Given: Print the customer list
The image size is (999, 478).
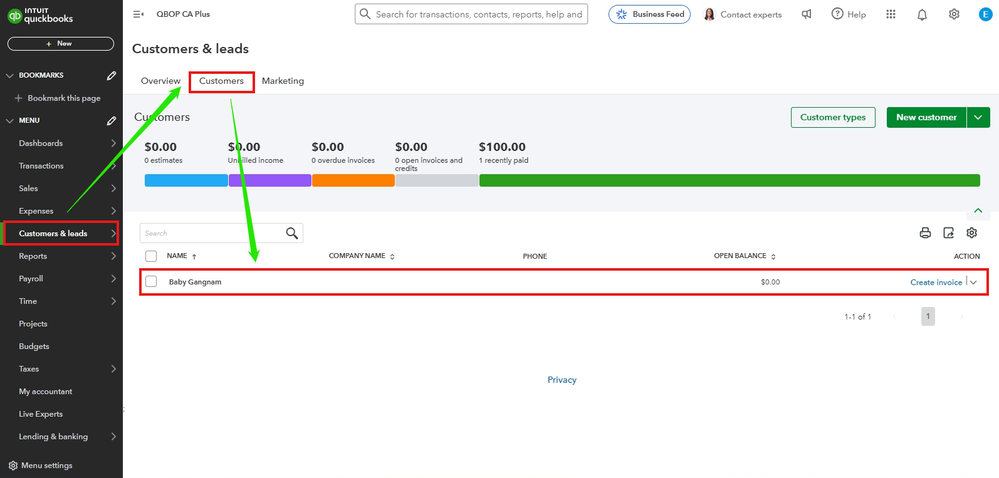Looking at the screenshot, I should pos(925,233).
